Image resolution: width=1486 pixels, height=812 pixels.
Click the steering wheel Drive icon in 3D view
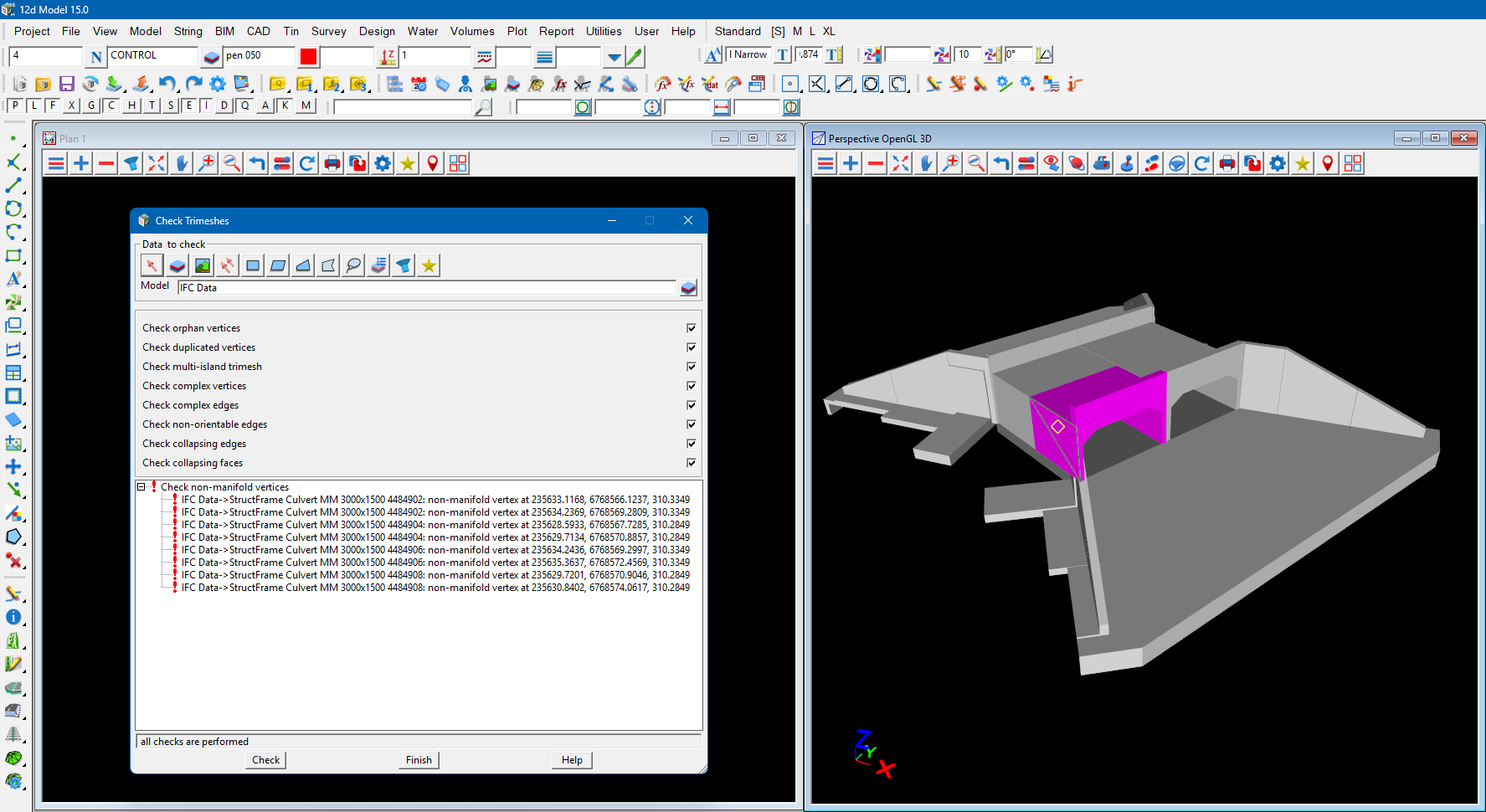pyautogui.click(x=1177, y=163)
